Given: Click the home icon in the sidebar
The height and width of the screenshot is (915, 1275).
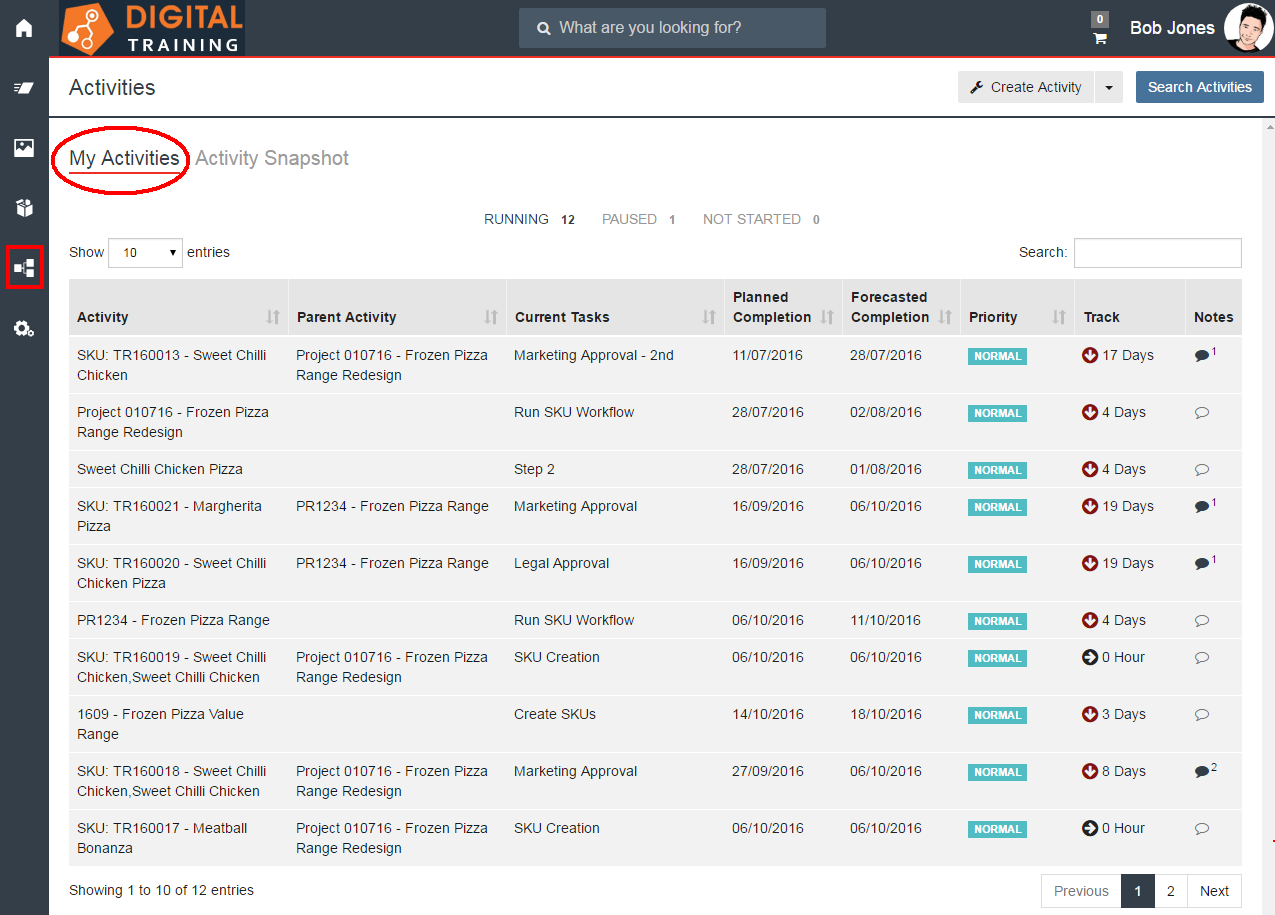Looking at the screenshot, I should tap(24, 28).
